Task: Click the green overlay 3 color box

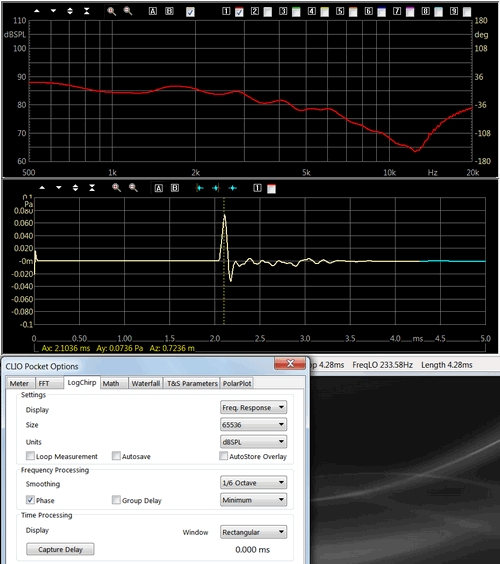Action: [x=296, y=12]
